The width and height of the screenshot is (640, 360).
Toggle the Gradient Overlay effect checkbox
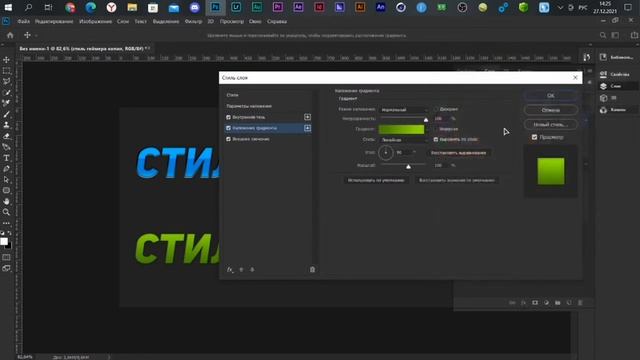pos(228,128)
